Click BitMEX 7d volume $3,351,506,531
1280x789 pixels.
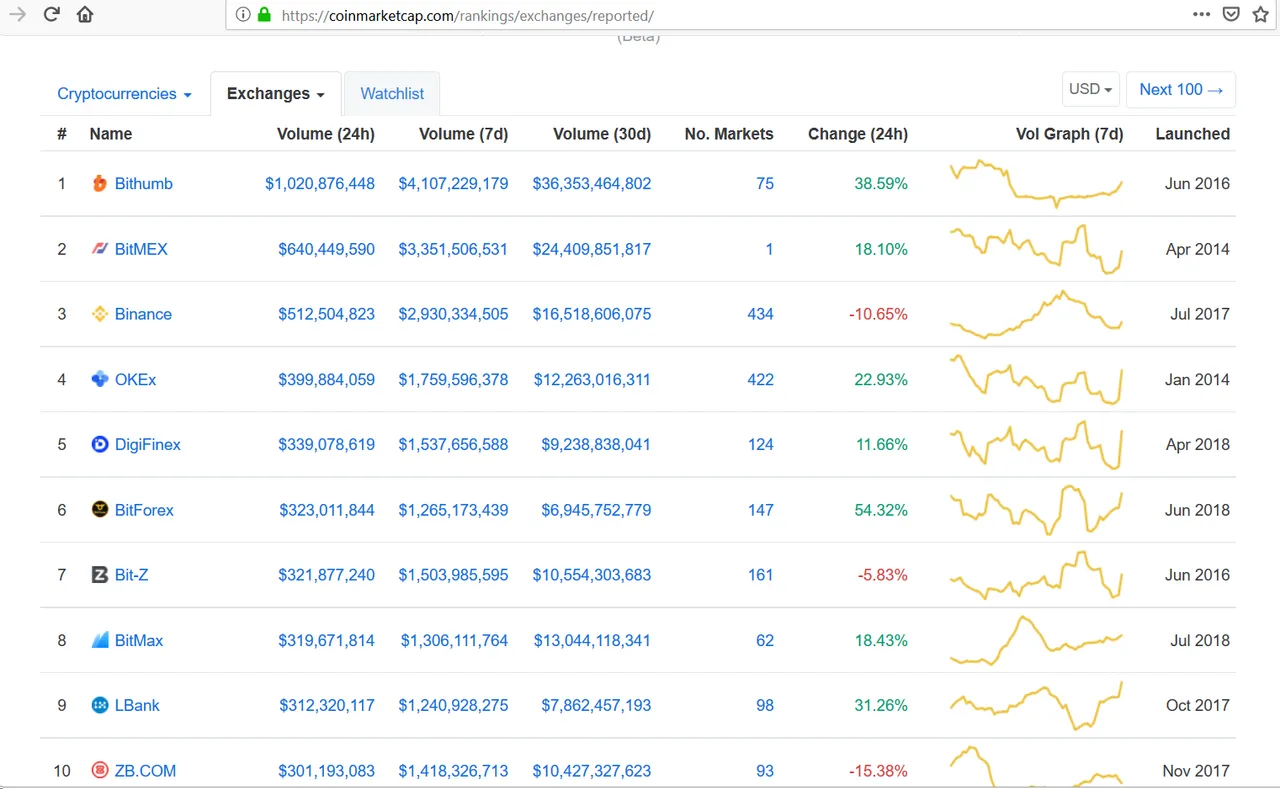tap(453, 249)
